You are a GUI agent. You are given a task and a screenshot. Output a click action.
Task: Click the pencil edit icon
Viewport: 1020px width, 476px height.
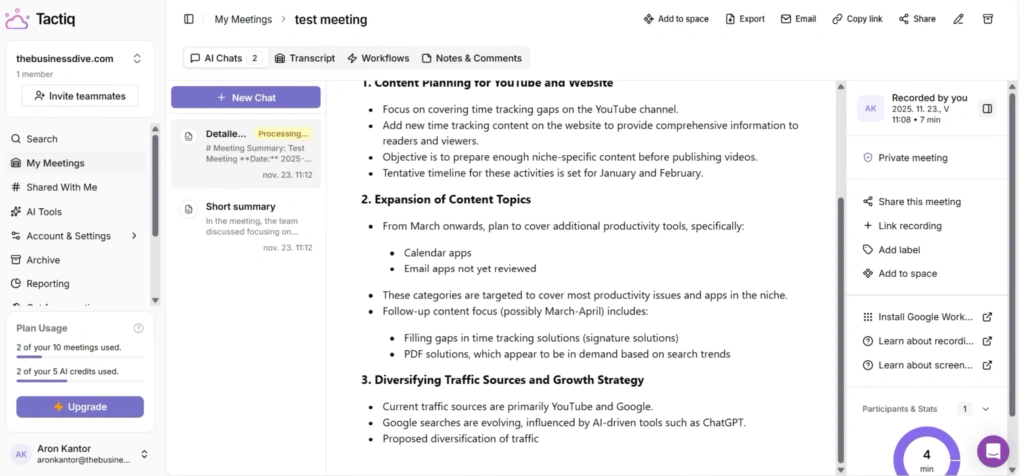click(x=958, y=20)
